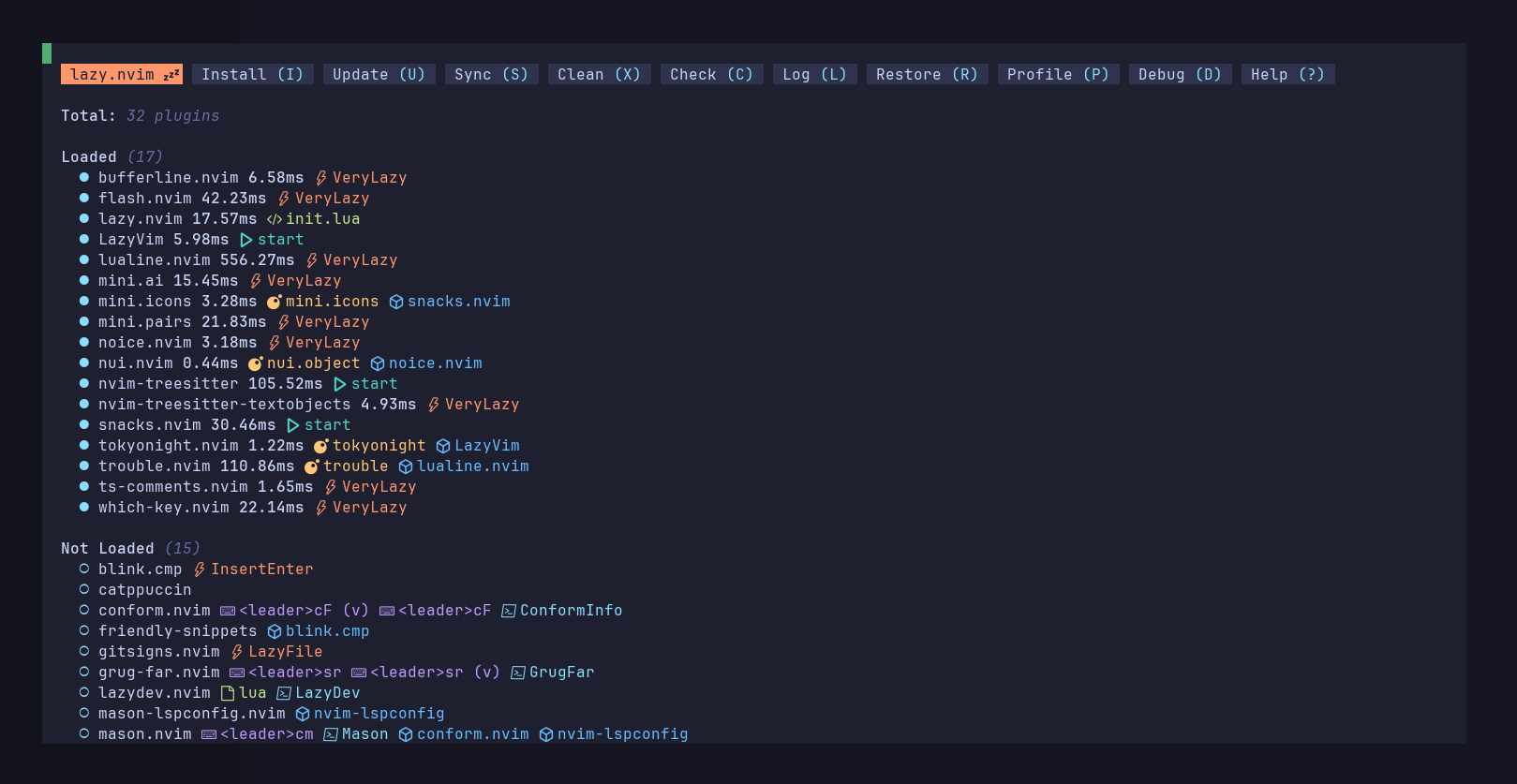Click the ConformInfo command label

[x=572, y=611]
